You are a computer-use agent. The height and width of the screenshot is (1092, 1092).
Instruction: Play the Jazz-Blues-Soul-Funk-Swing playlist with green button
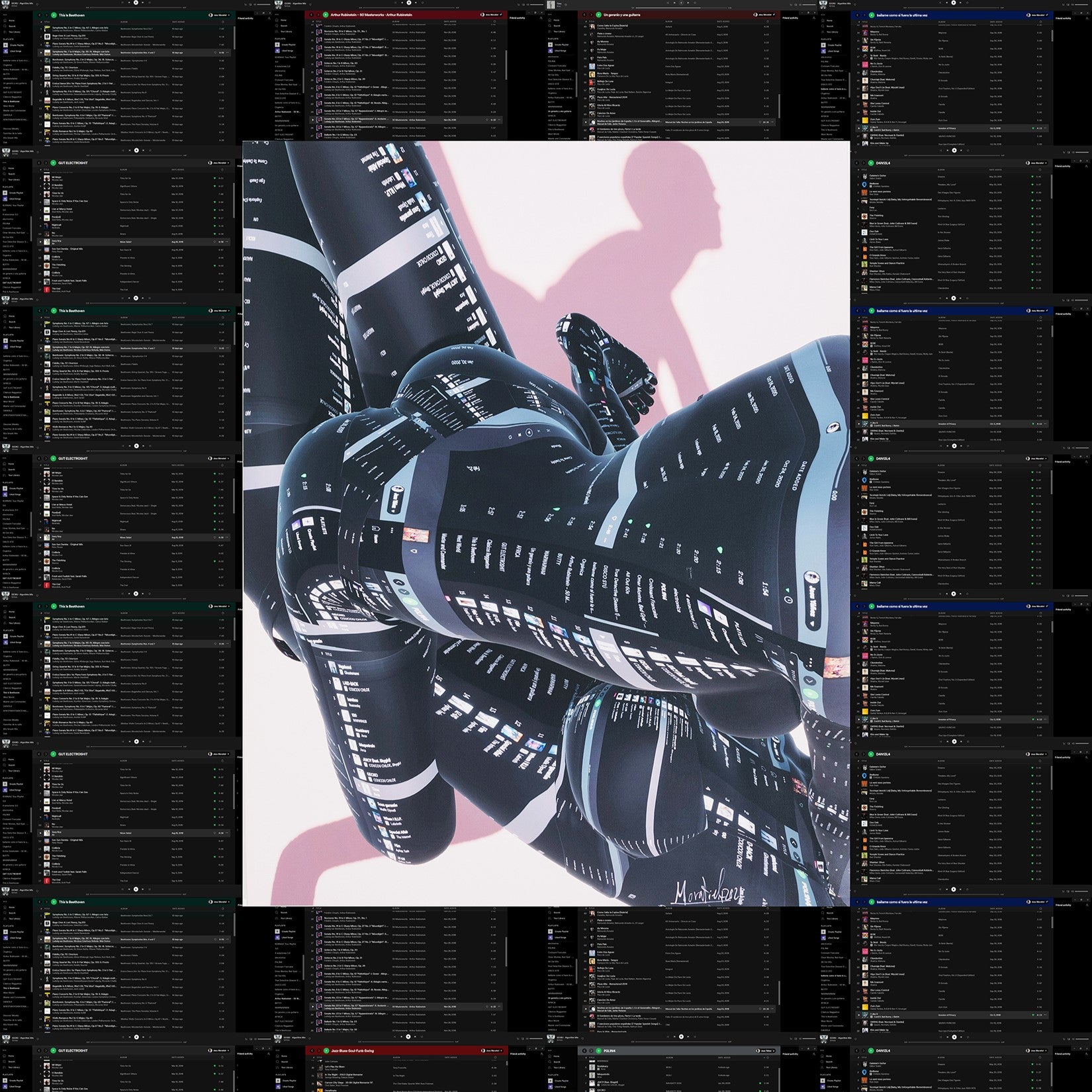click(326, 1050)
